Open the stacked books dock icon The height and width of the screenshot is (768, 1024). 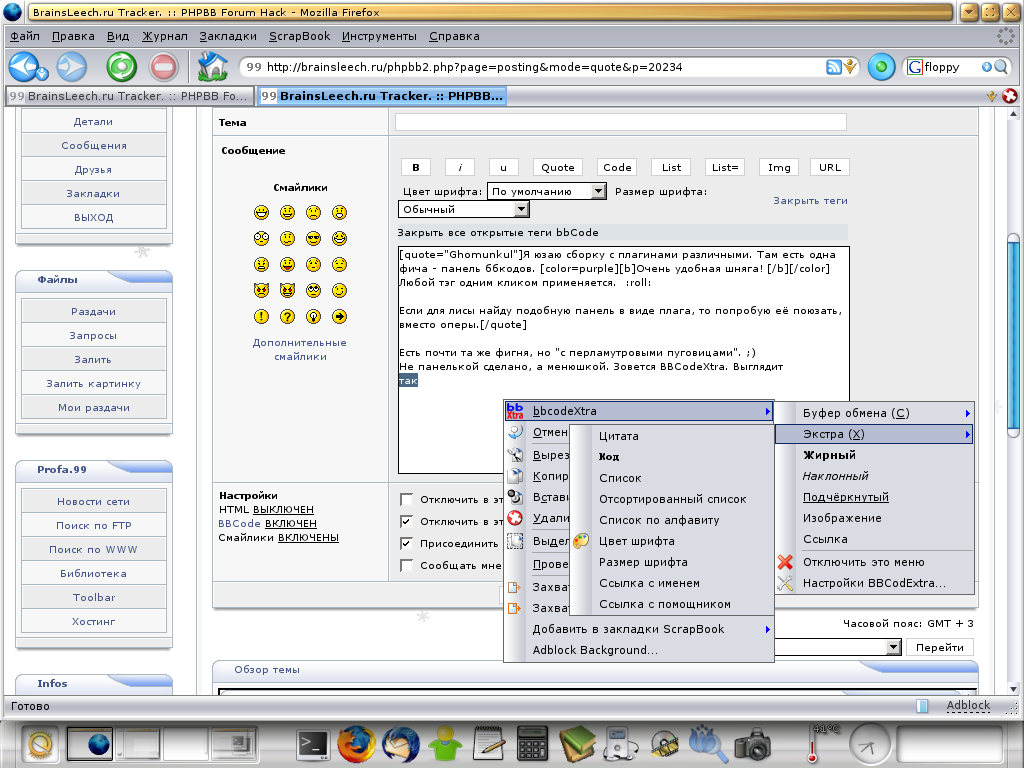(577, 744)
